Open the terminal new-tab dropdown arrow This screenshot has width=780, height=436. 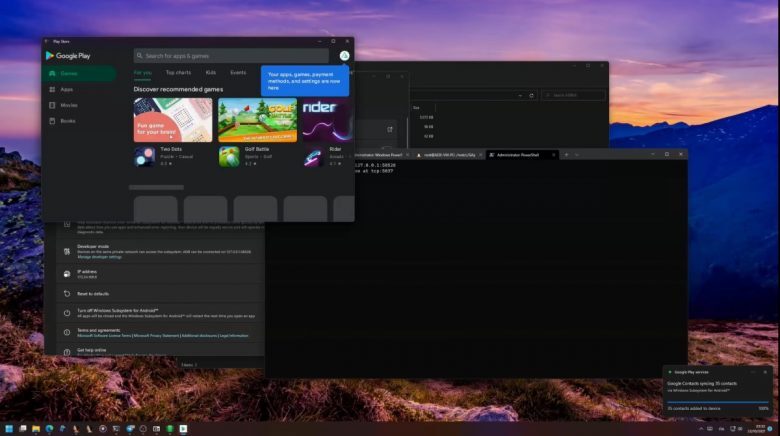coord(577,155)
